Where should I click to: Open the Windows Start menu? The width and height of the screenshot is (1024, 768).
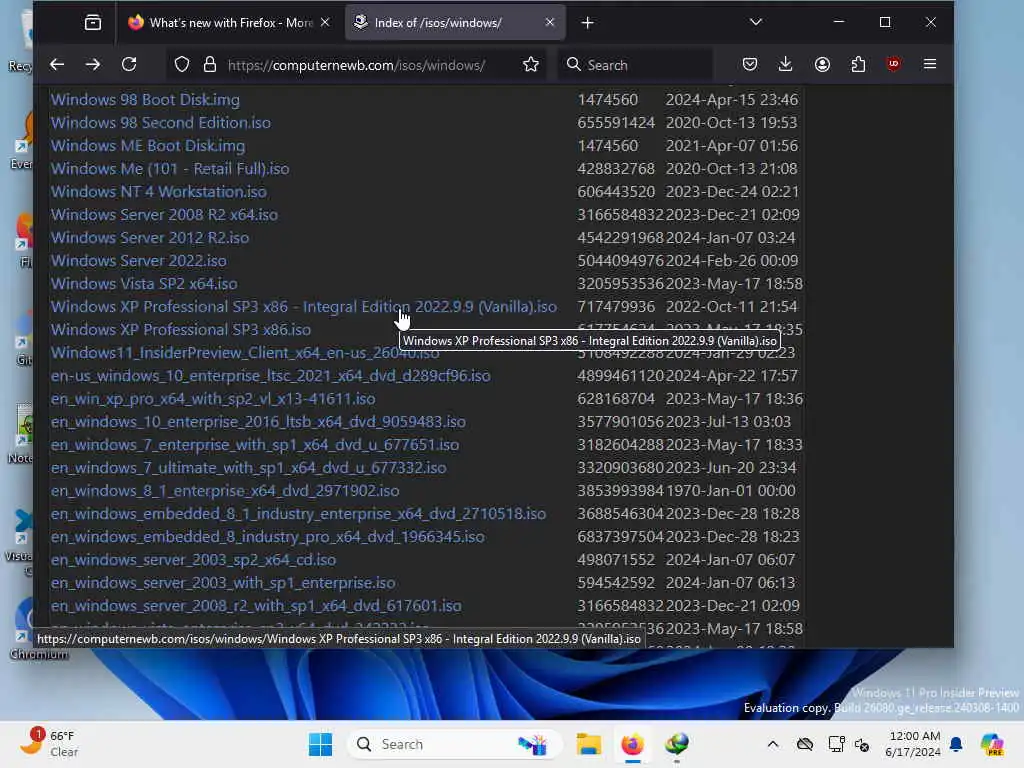pyautogui.click(x=320, y=744)
